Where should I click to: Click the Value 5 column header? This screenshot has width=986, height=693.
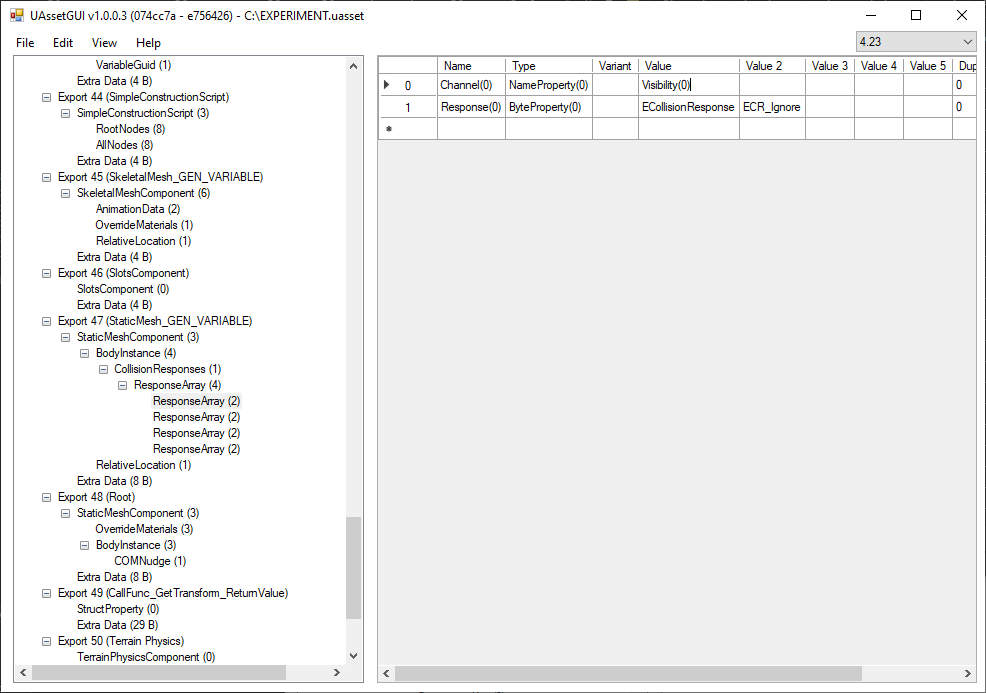pyautogui.click(x=928, y=65)
